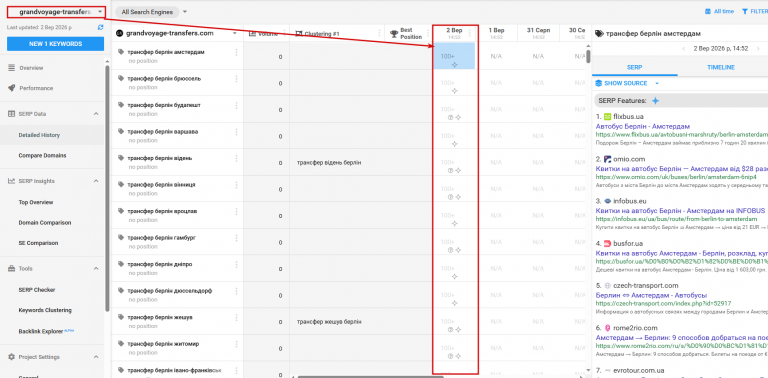Click sidebar vertical scrollbar
The width and height of the screenshot is (768, 378).
107,189
